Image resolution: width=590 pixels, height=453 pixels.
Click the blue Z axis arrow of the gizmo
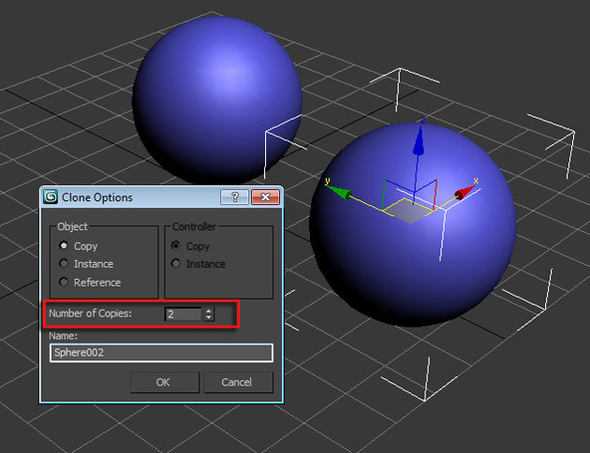click(418, 141)
